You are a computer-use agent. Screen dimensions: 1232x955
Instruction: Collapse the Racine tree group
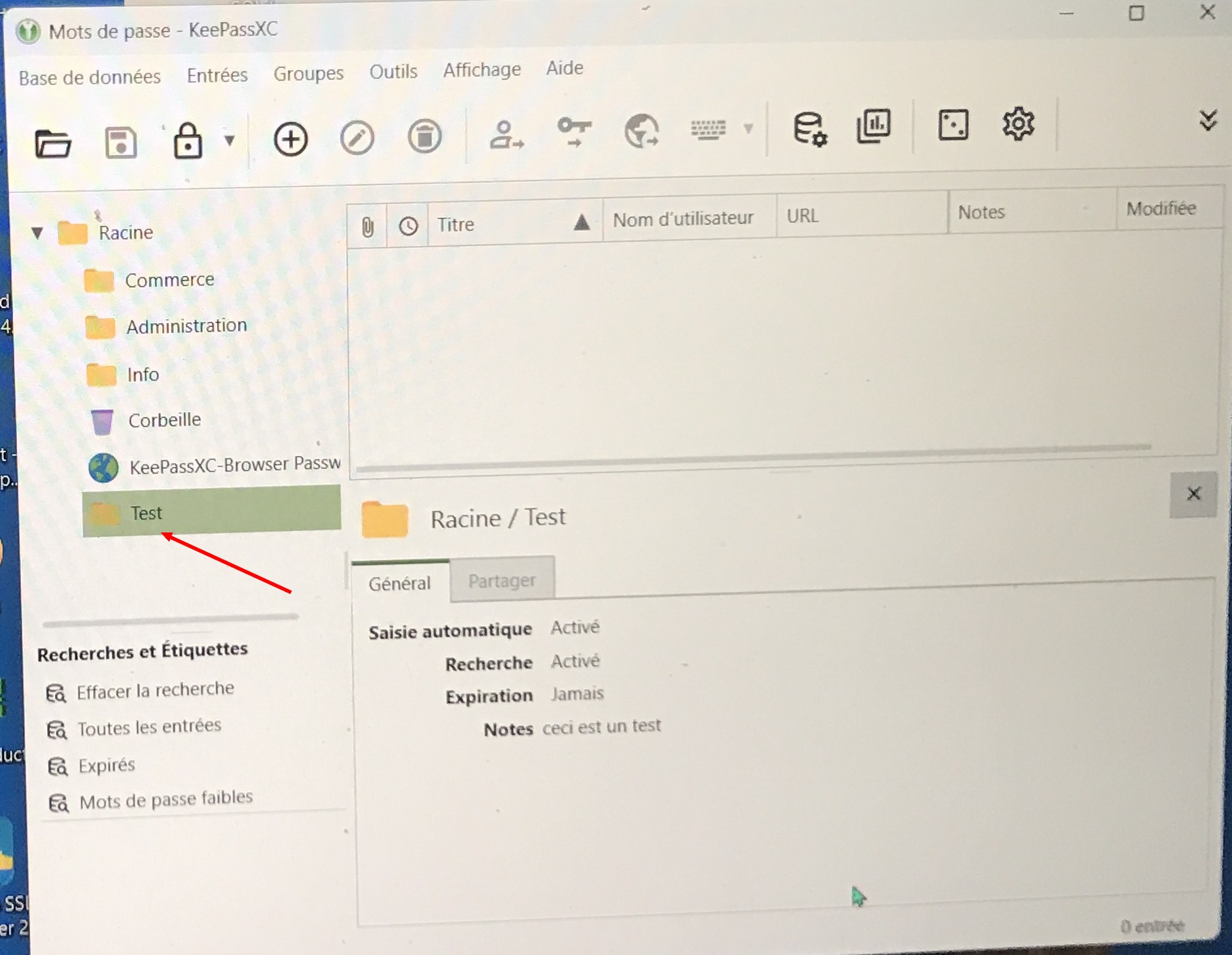(37, 233)
